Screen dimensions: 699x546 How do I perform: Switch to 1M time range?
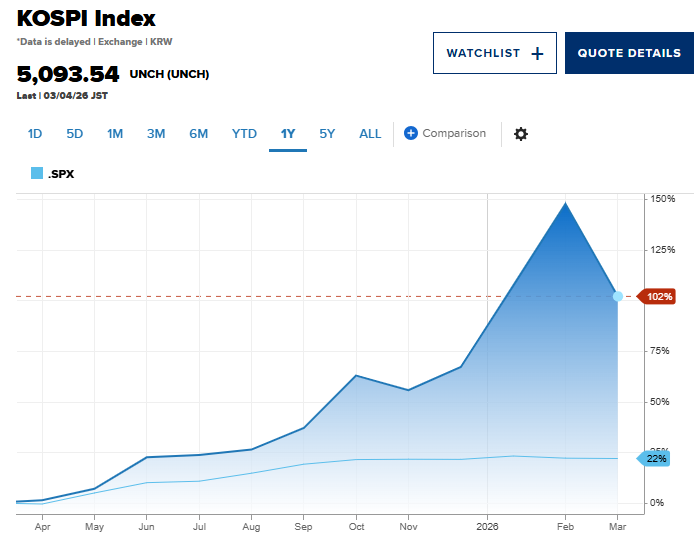[115, 134]
